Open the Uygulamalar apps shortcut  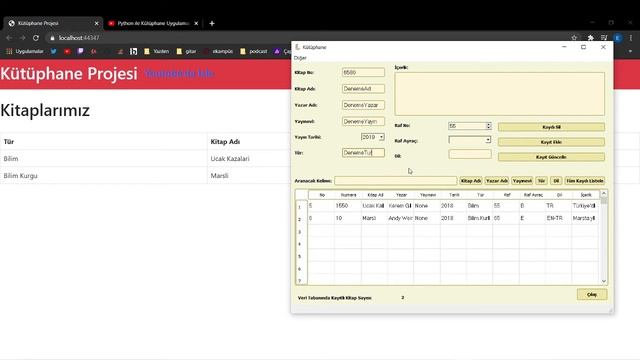(24, 51)
